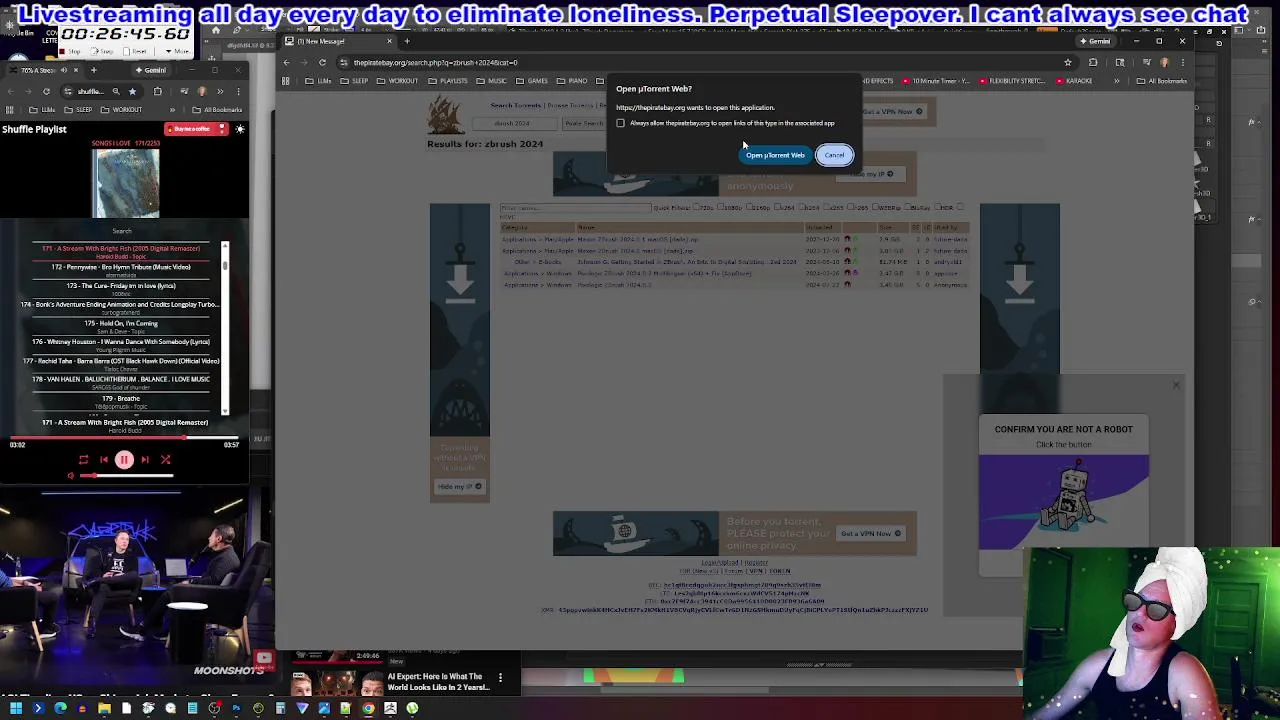The width and height of the screenshot is (1280, 720).
Task: Select track 177 Rachid Taha Barra Barra
Action: 121,363
